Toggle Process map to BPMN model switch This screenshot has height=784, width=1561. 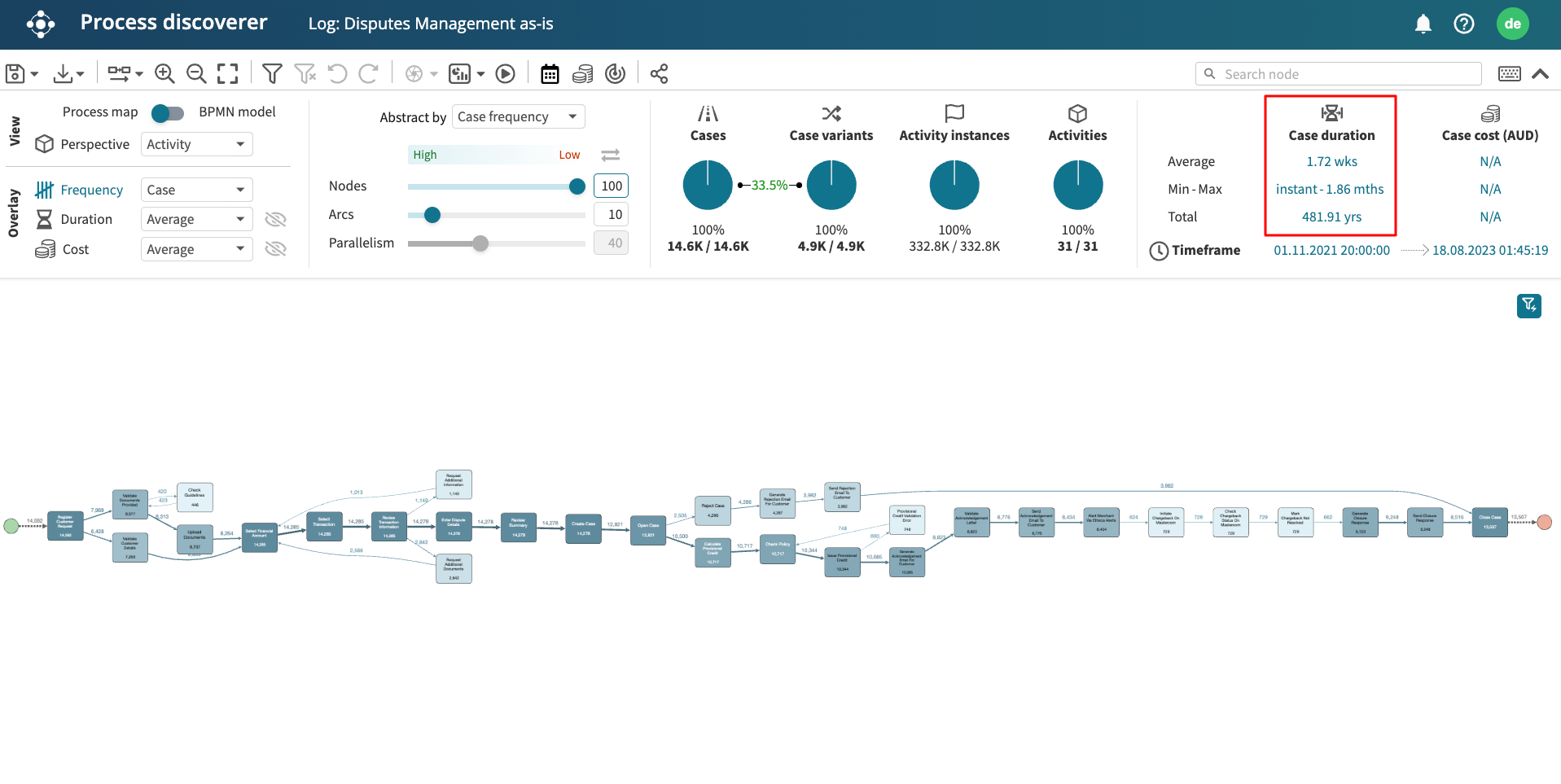(168, 112)
